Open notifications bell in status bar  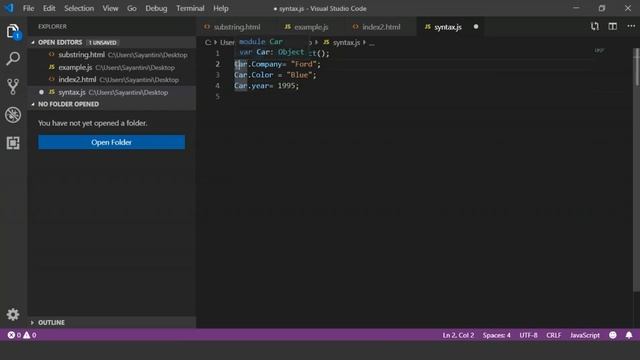tap(629, 335)
